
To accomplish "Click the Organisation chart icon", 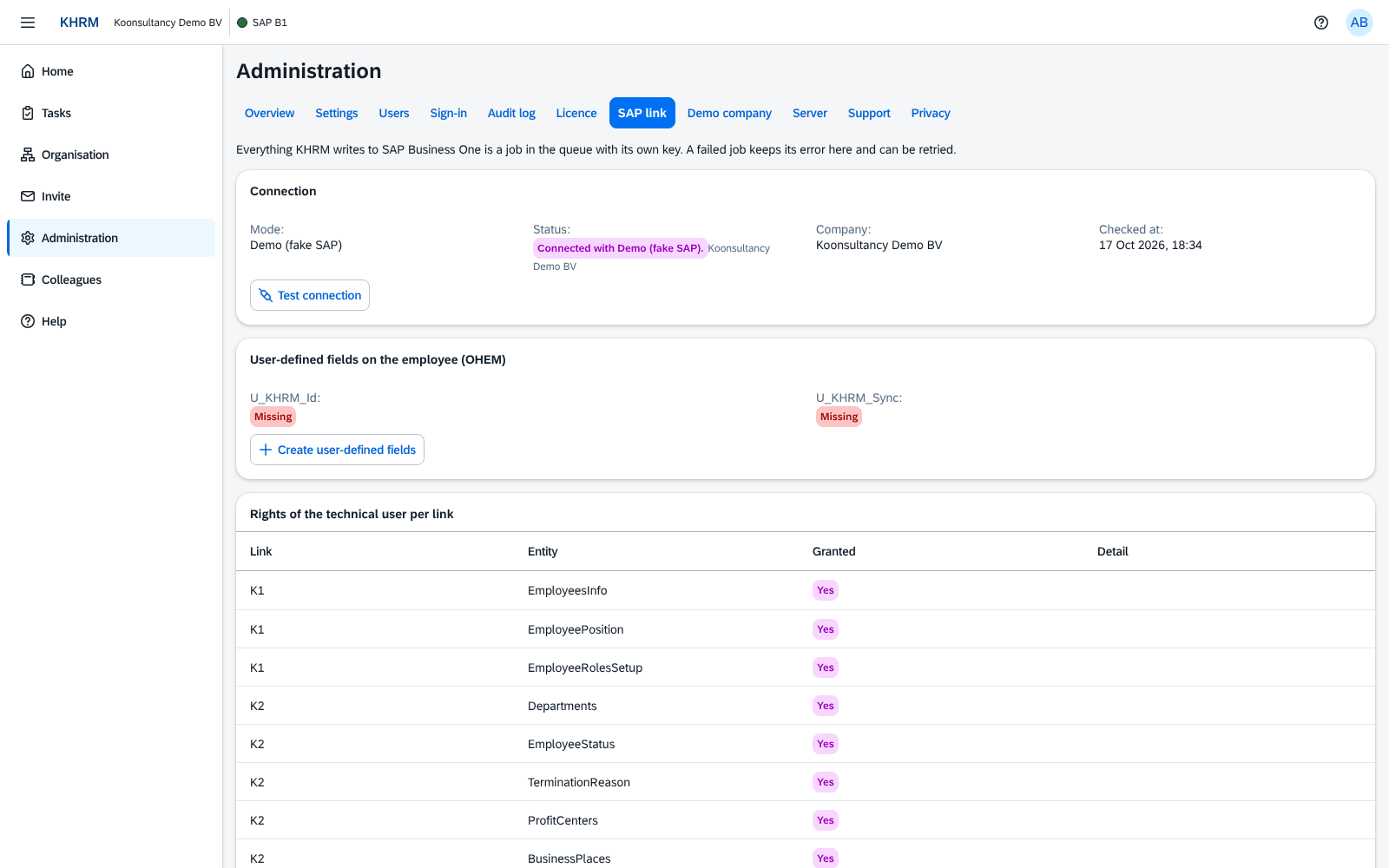I will (x=28, y=155).
